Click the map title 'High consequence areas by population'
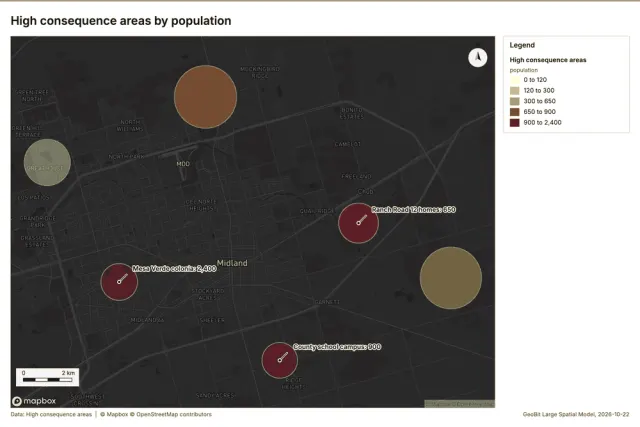 (121, 21)
